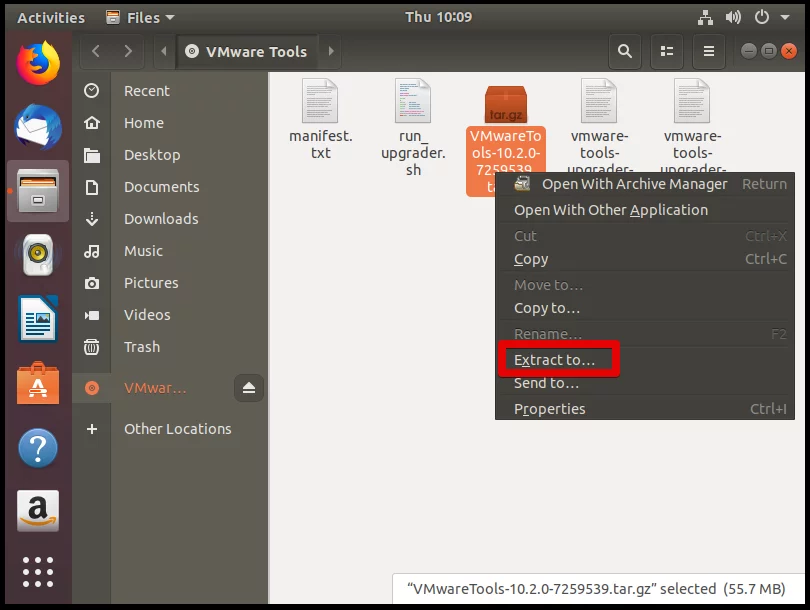Open the Help icon in the dock
Screen dimensions: 810x610
[38, 448]
